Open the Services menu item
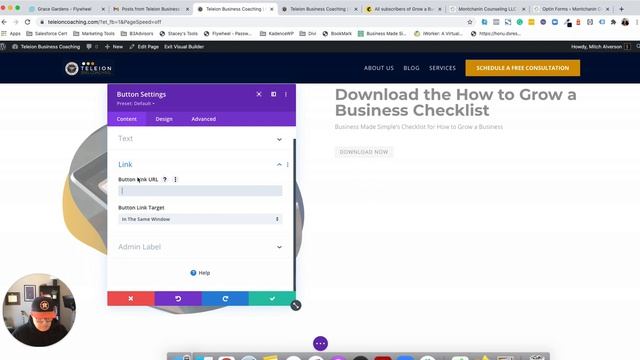The height and width of the screenshot is (360, 640). (x=442, y=68)
